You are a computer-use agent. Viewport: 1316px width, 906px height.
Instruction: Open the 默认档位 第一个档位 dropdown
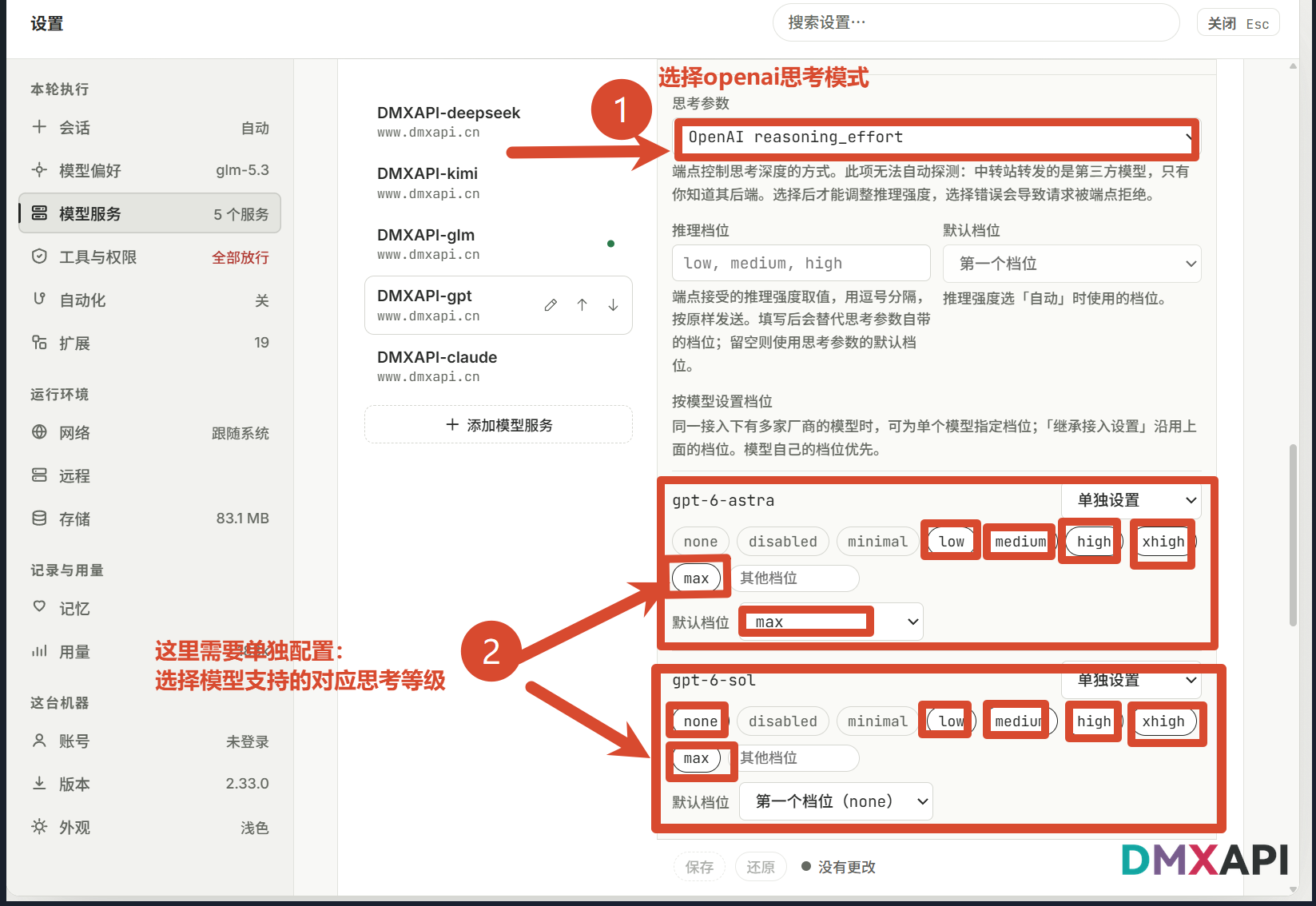click(x=1071, y=264)
